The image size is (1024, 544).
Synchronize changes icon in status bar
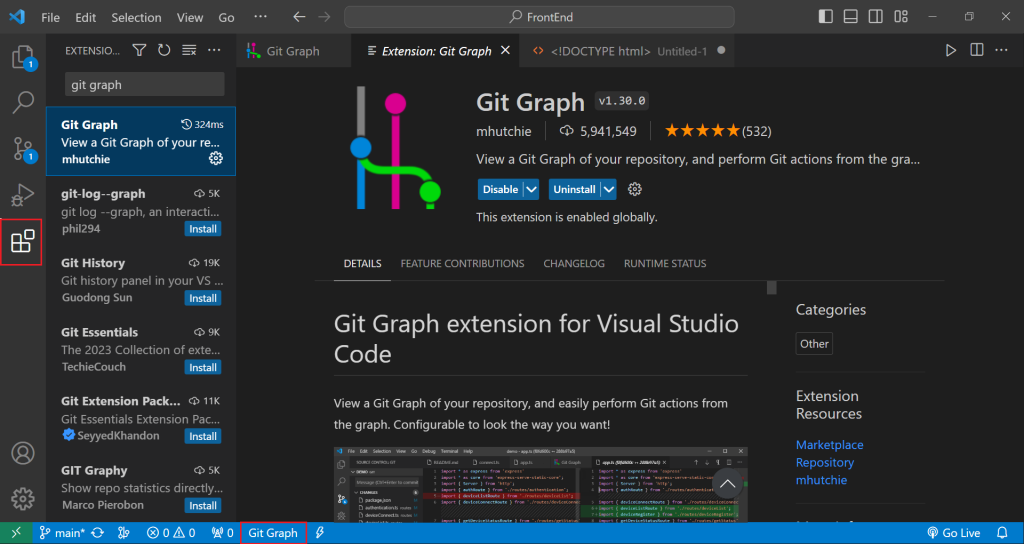point(97,533)
